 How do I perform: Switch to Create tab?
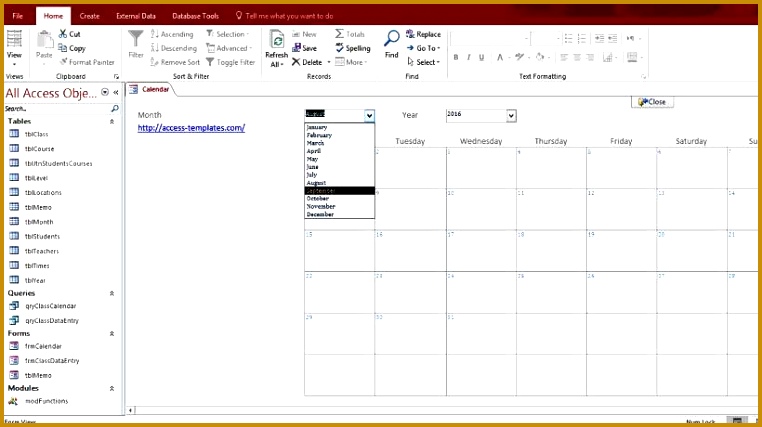pyautogui.click(x=89, y=16)
